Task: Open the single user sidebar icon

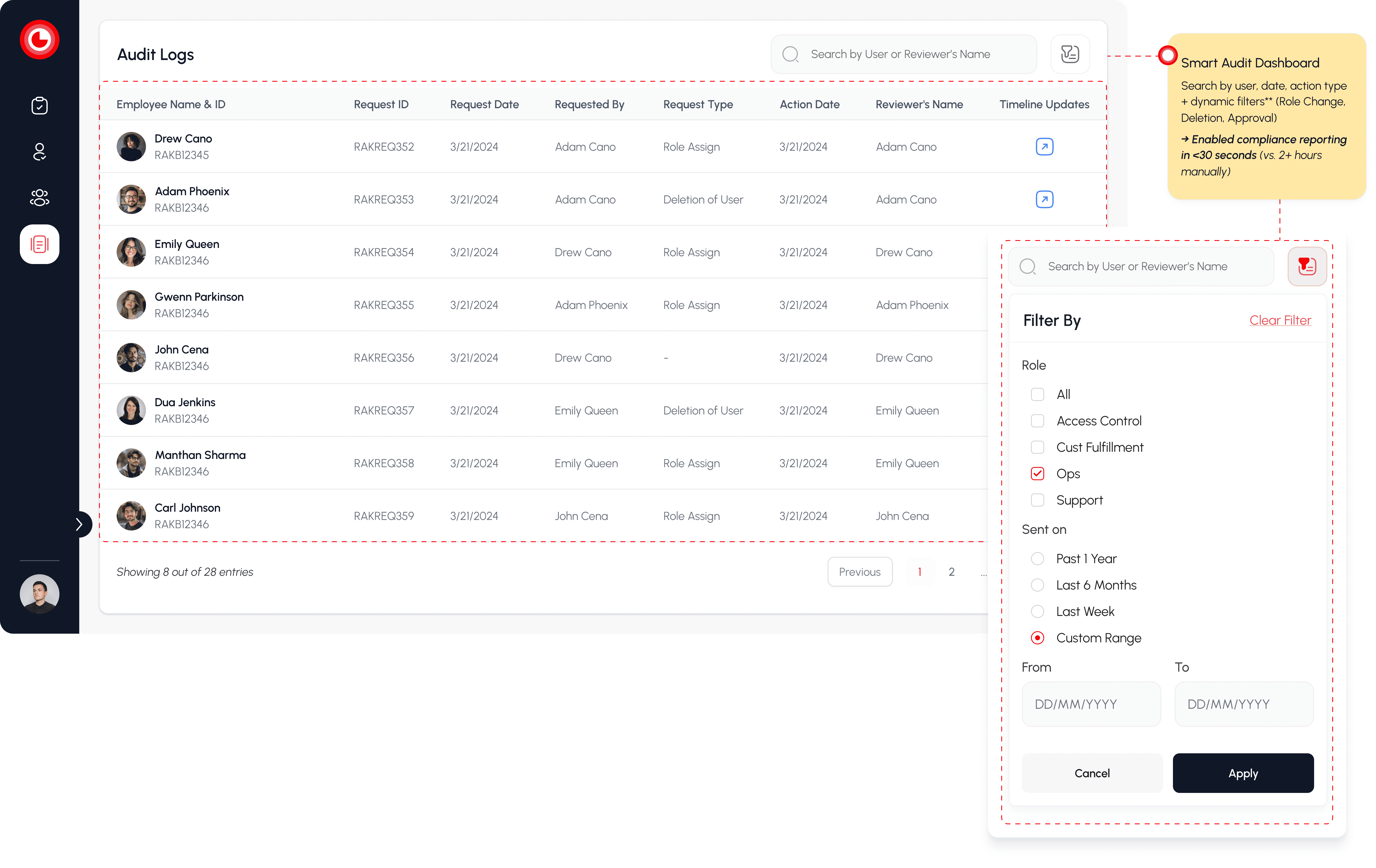Action: click(39, 152)
